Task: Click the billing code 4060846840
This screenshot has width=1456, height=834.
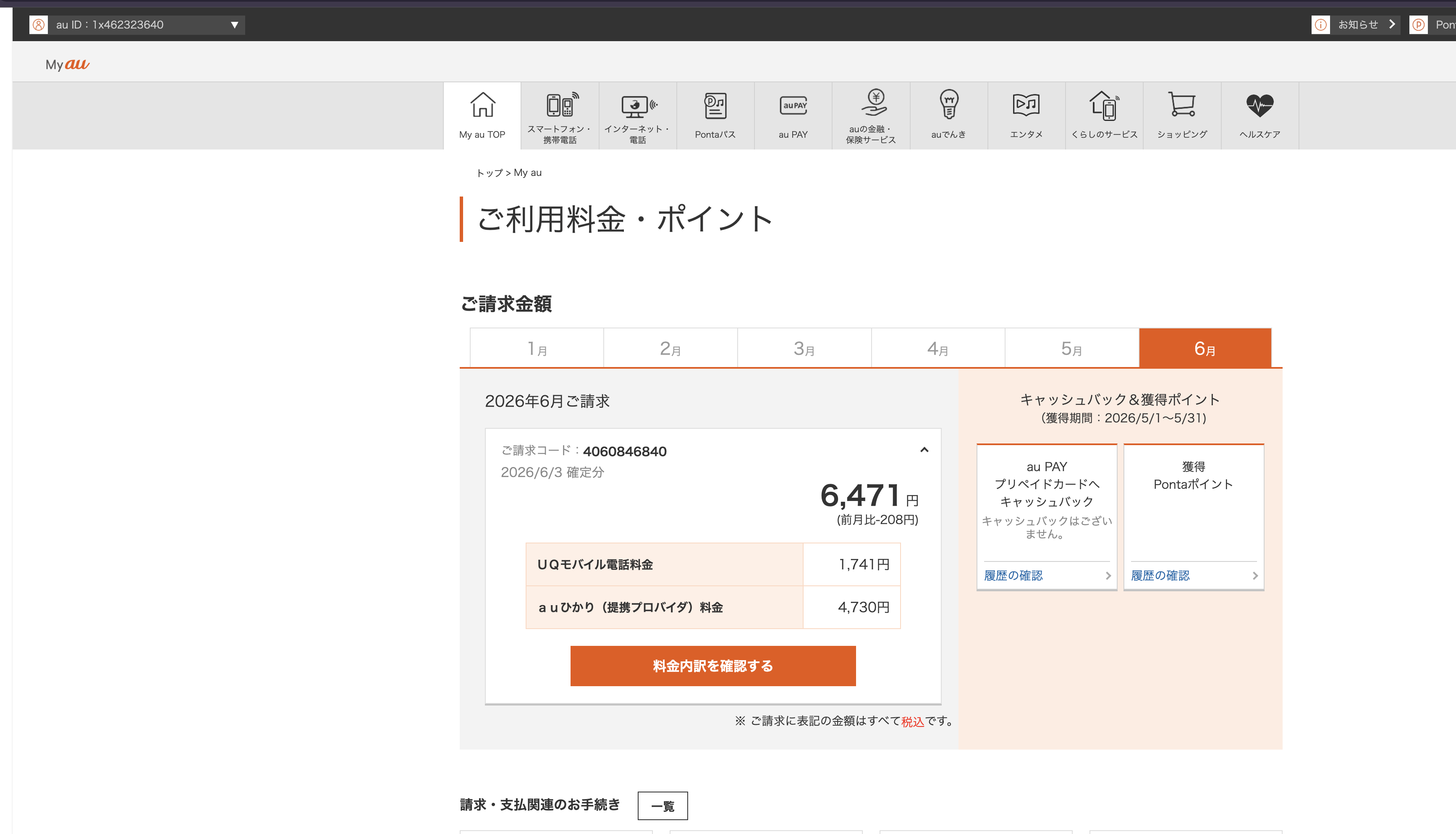Action: point(625,451)
